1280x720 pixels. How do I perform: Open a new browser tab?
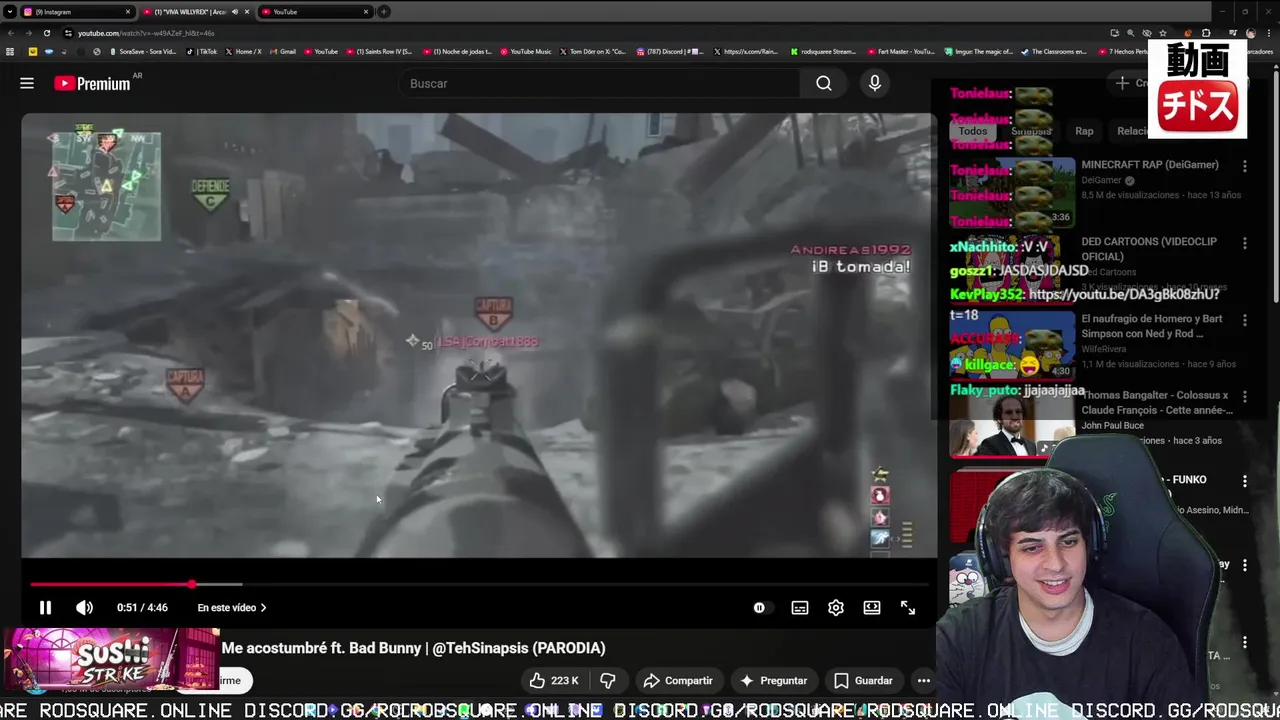[384, 12]
